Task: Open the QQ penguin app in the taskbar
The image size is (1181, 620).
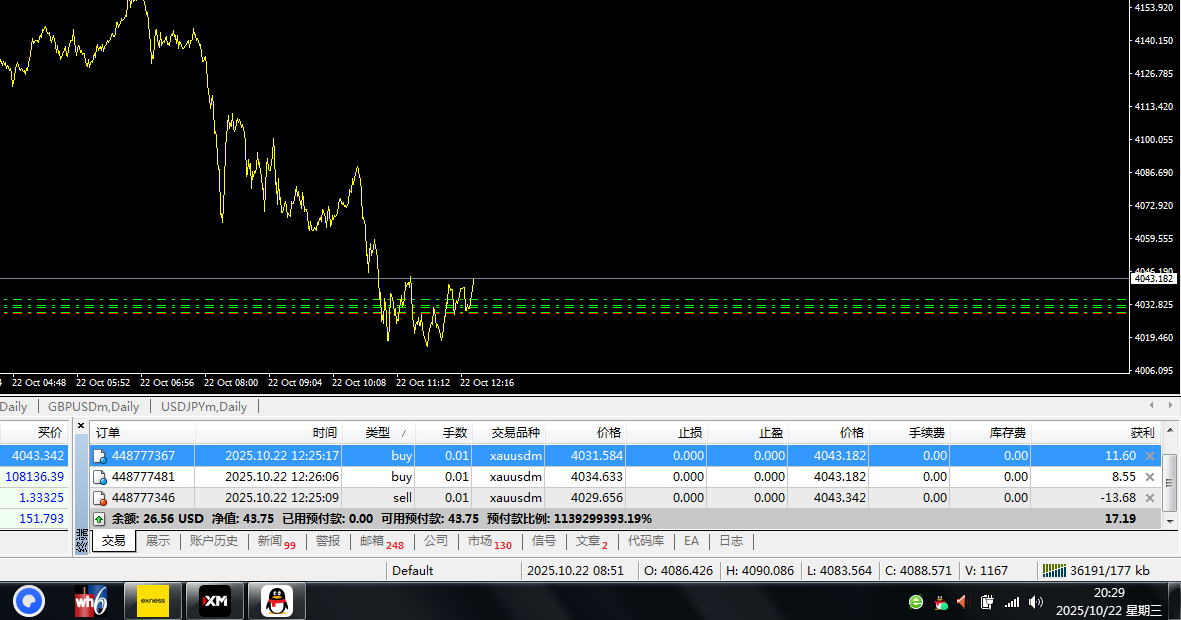Action: [x=275, y=601]
